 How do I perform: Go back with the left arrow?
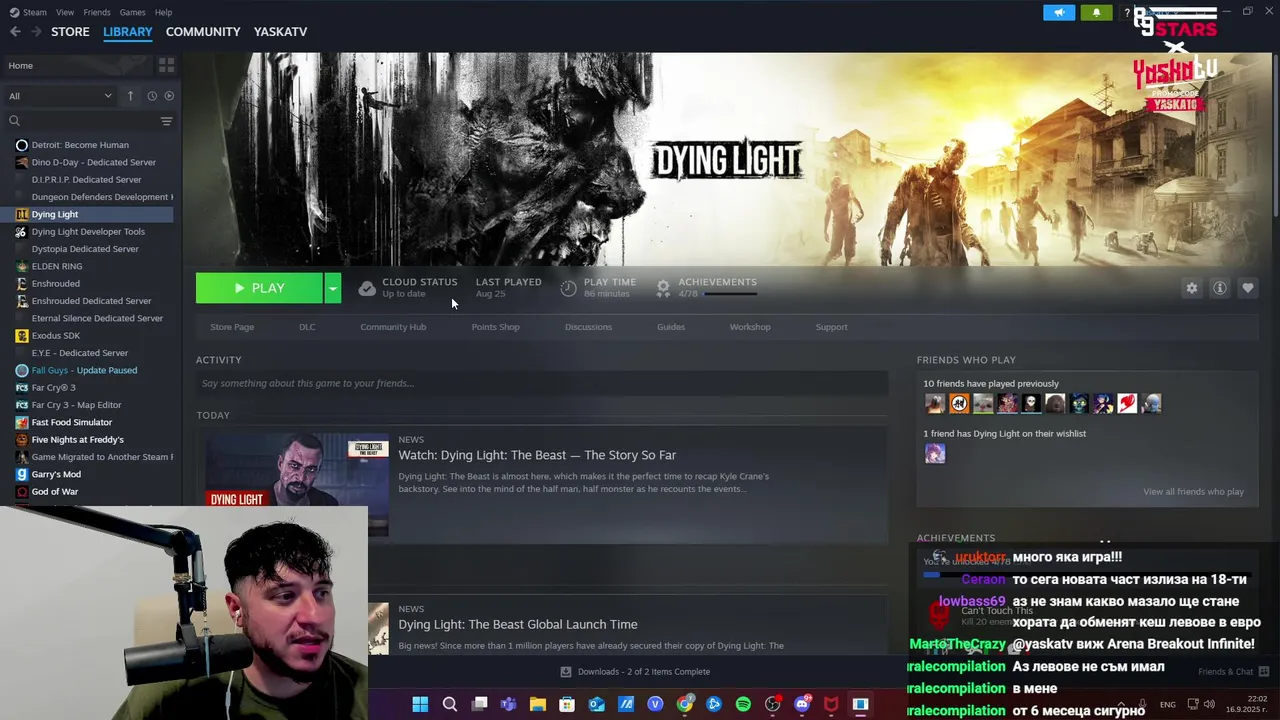[15, 32]
